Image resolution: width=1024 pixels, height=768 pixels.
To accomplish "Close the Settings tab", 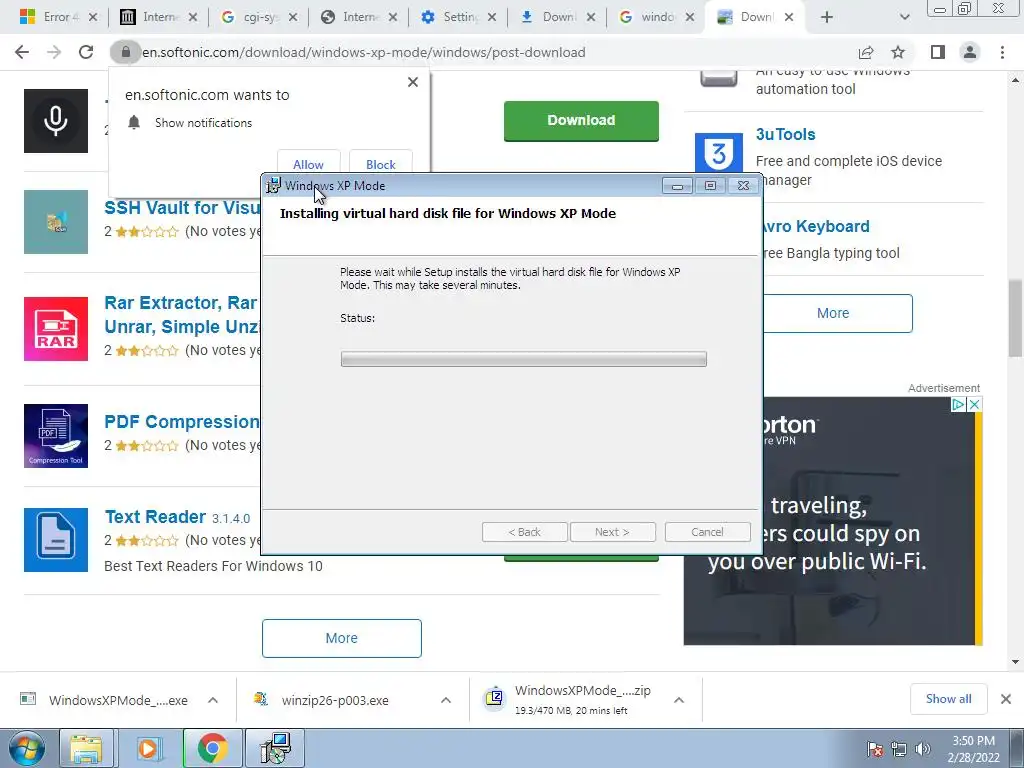I will [492, 18].
